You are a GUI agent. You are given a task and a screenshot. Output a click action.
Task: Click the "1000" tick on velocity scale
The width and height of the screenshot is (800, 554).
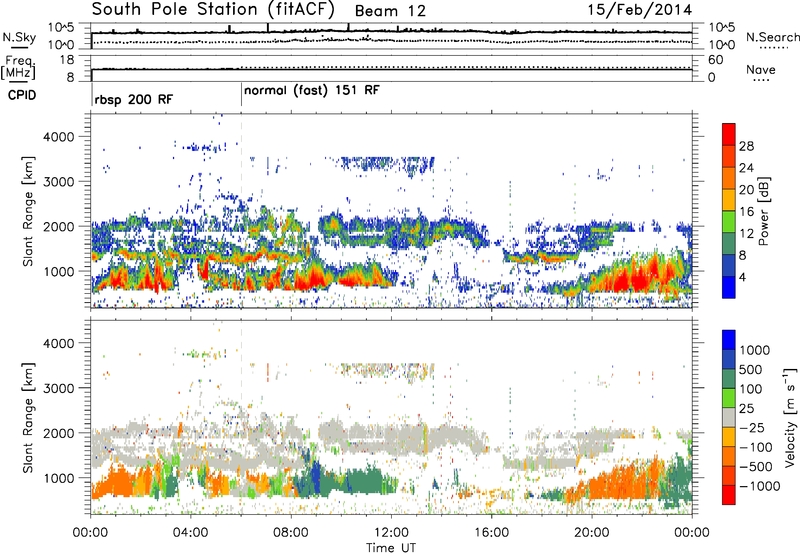click(x=755, y=350)
